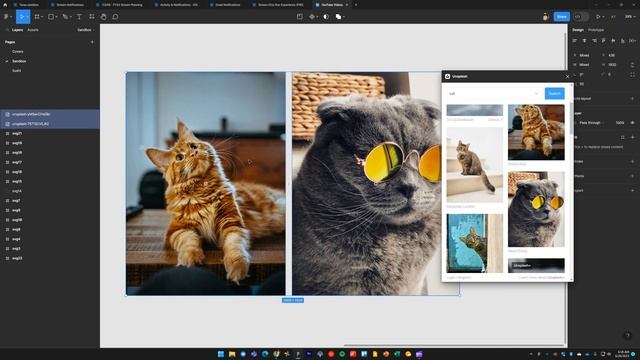Click the Align left icon

pyautogui.click(x=575, y=40)
